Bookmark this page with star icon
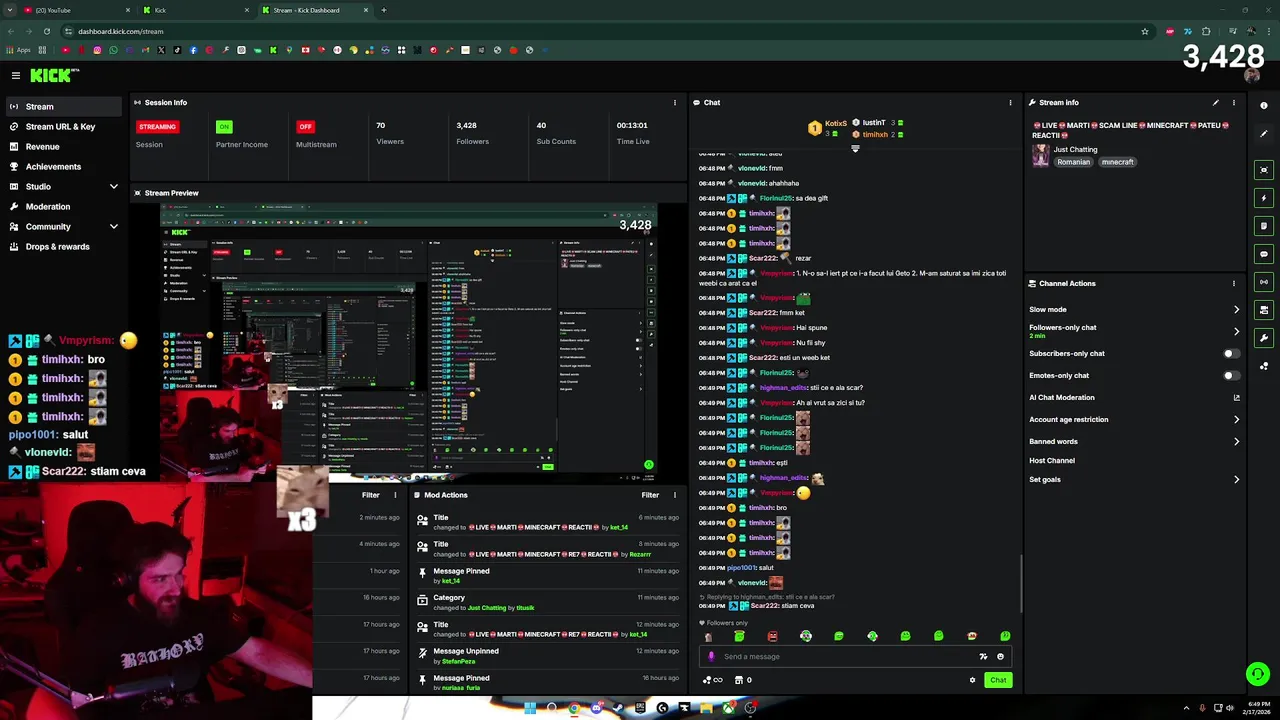This screenshot has height=720, width=1280. click(1145, 31)
